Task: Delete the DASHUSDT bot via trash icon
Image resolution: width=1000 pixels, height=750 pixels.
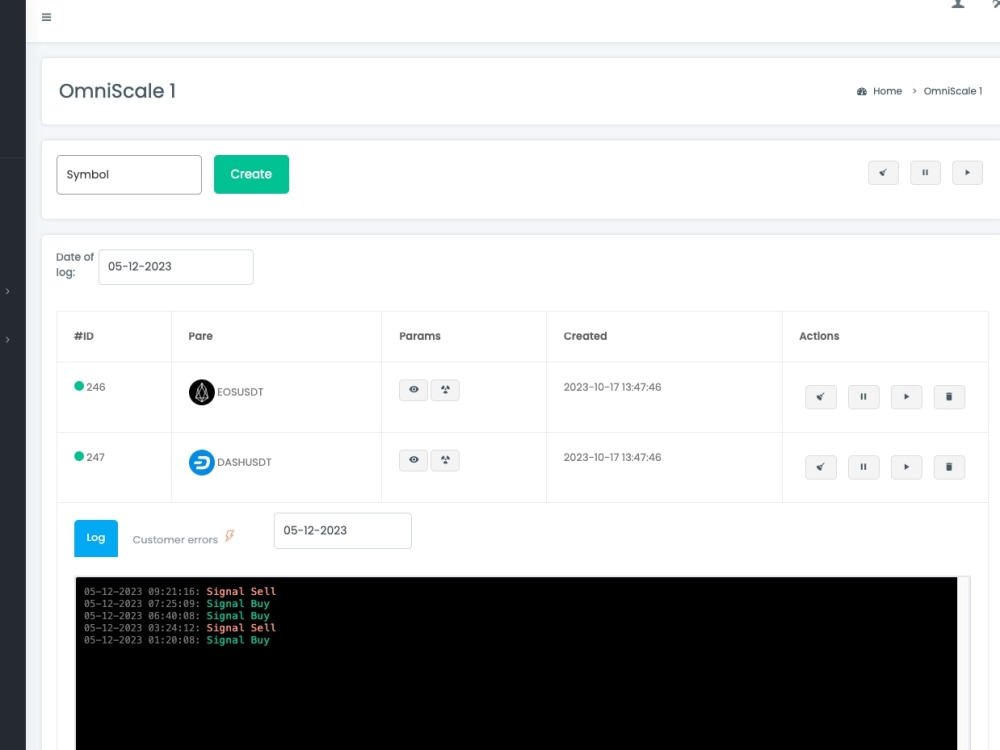Action: 949,467
